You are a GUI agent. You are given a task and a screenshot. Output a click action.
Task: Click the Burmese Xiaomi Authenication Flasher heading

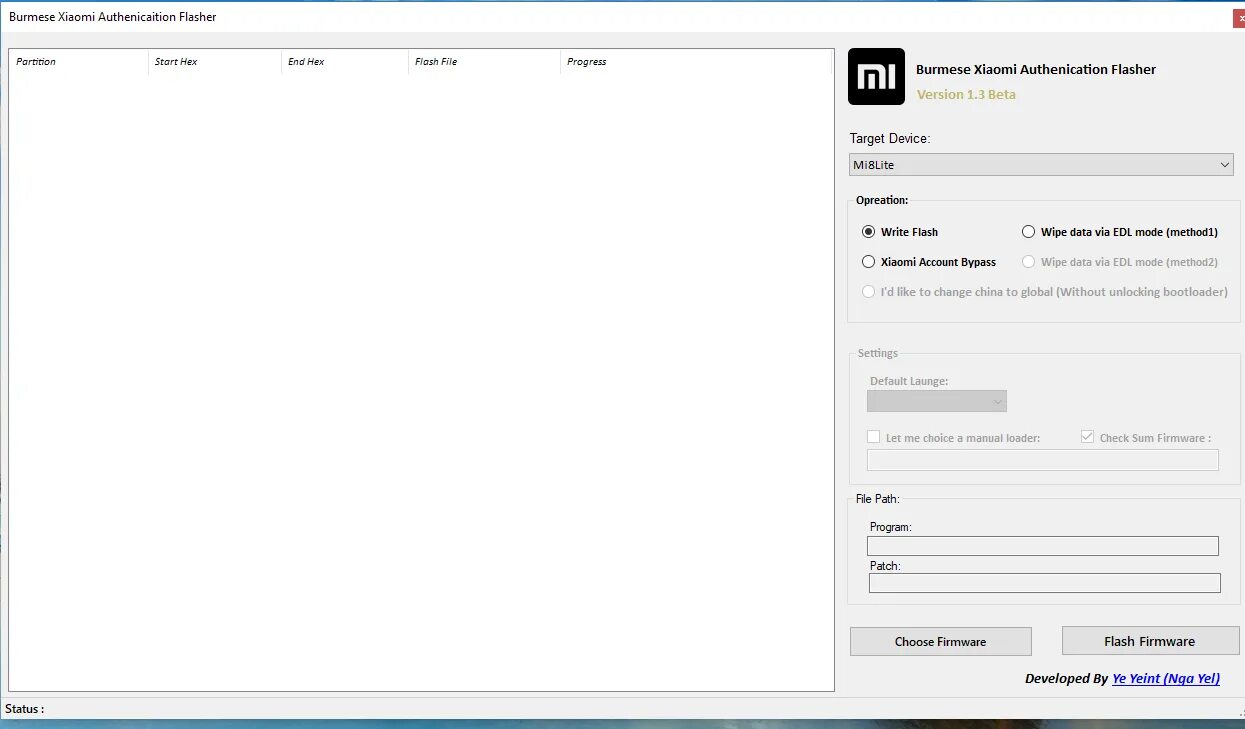click(x=1036, y=69)
